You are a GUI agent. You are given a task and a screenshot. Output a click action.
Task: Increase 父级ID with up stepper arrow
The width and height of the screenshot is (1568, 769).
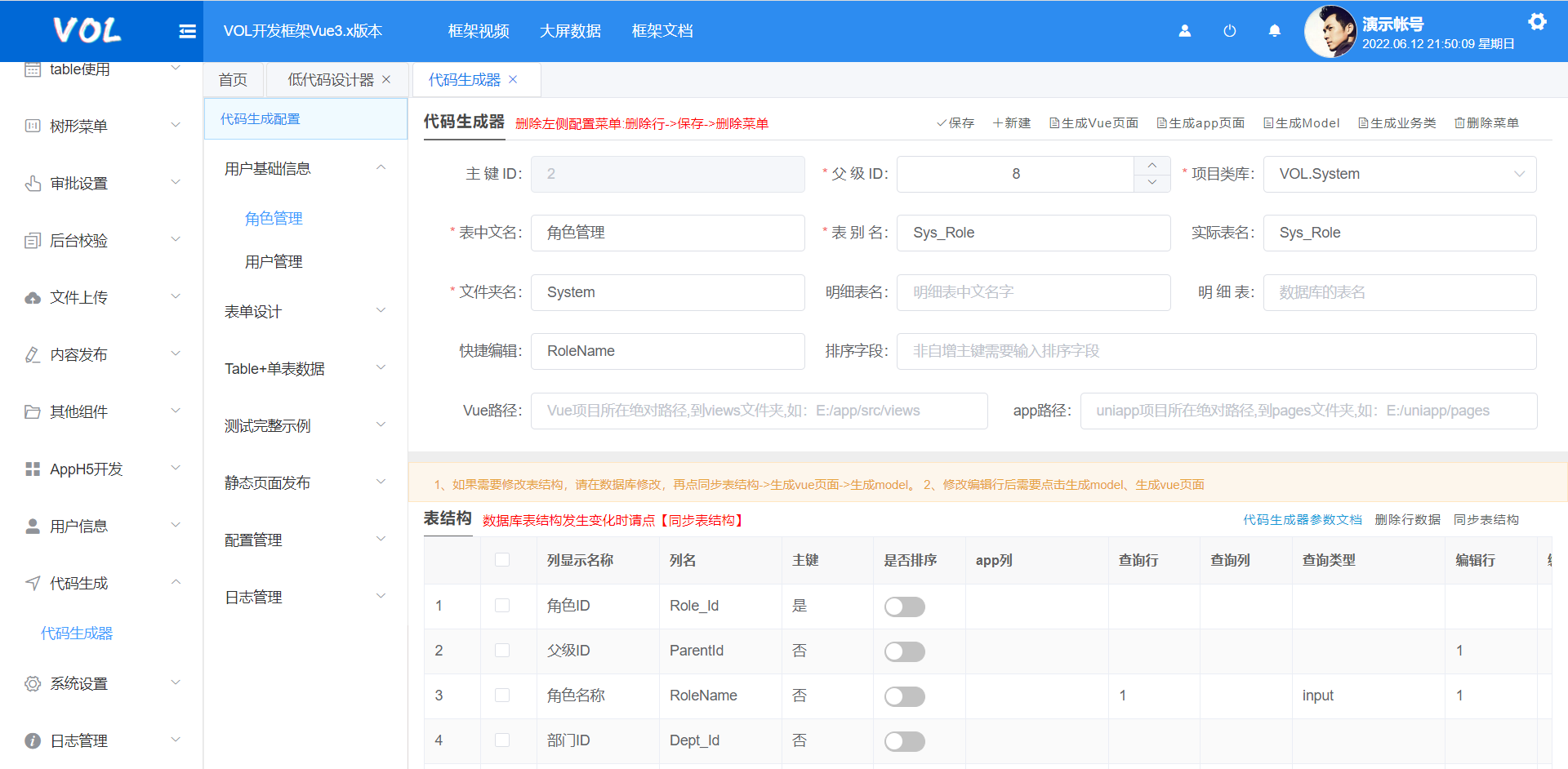(1151, 165)
